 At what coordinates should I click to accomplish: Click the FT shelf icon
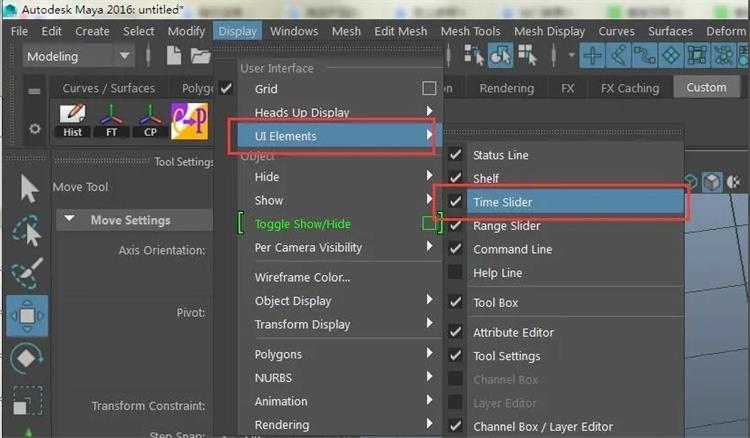[111, 121]
